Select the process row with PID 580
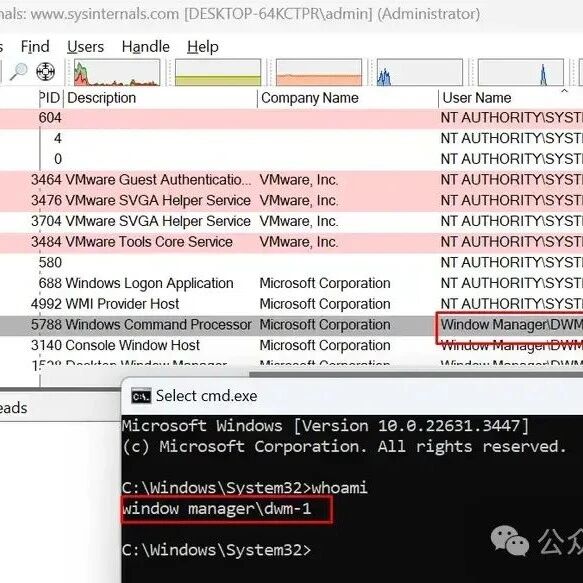The width and height of the screenshot is (583, 583). [292, 263]
